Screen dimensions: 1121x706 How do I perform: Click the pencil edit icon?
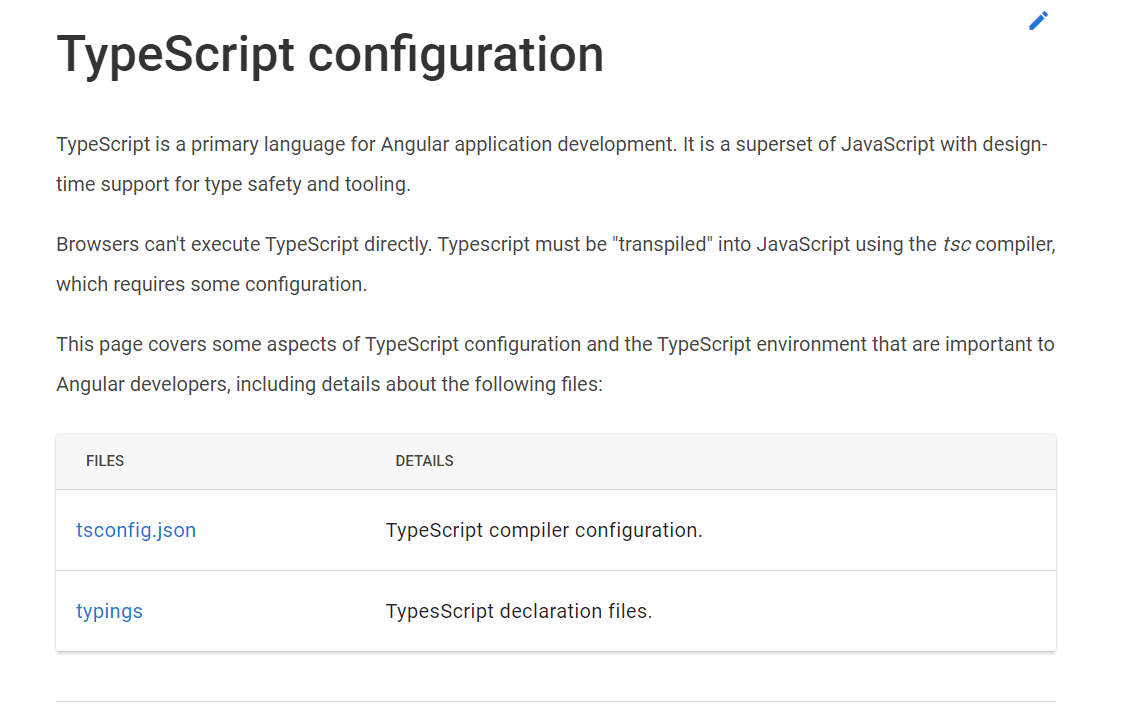tap(1038, 21)
